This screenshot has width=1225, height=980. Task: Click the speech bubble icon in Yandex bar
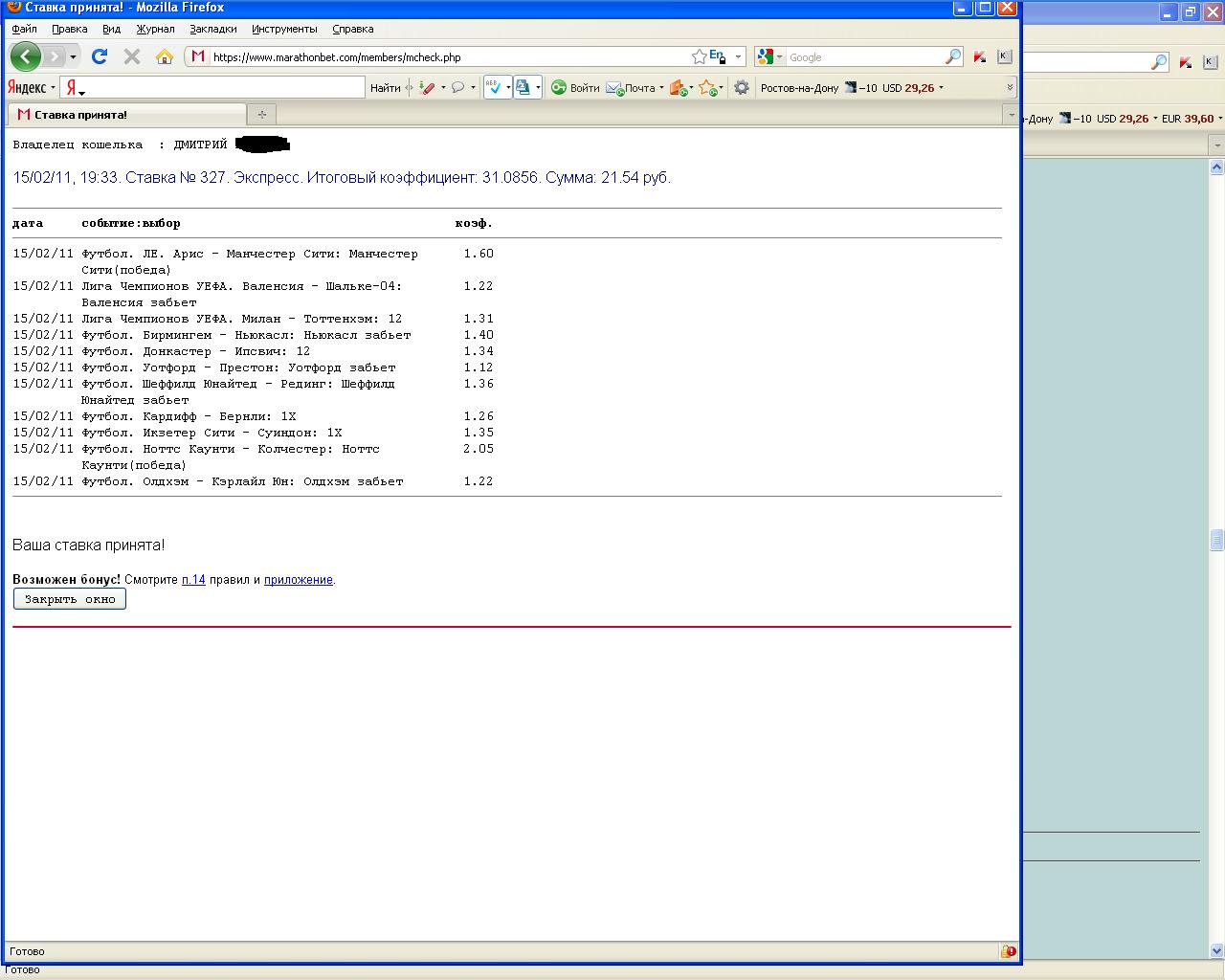[458, 88]
